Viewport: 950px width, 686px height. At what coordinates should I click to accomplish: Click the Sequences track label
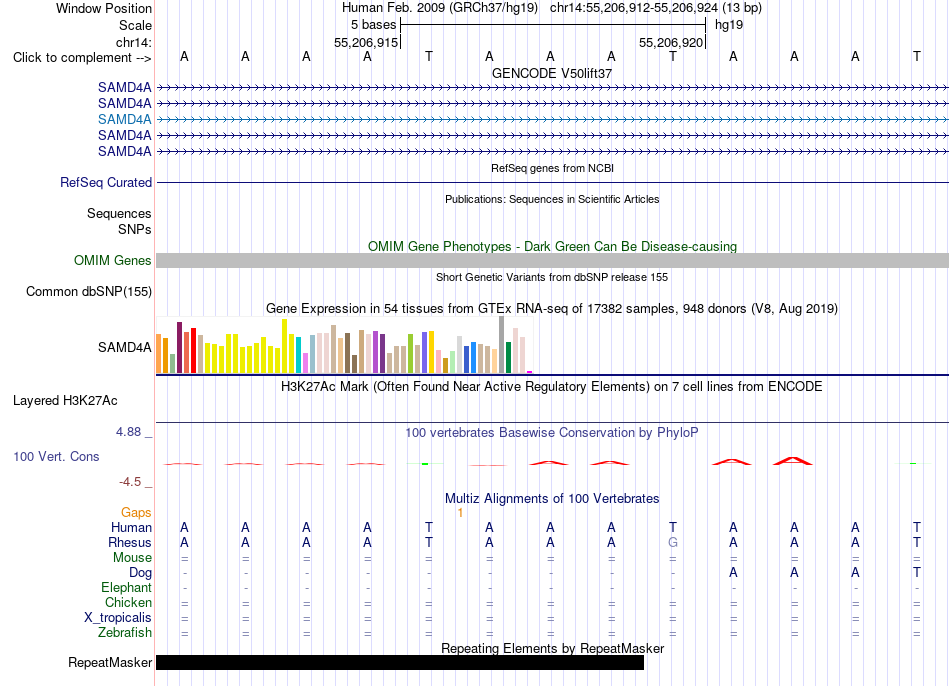point(119,213)
